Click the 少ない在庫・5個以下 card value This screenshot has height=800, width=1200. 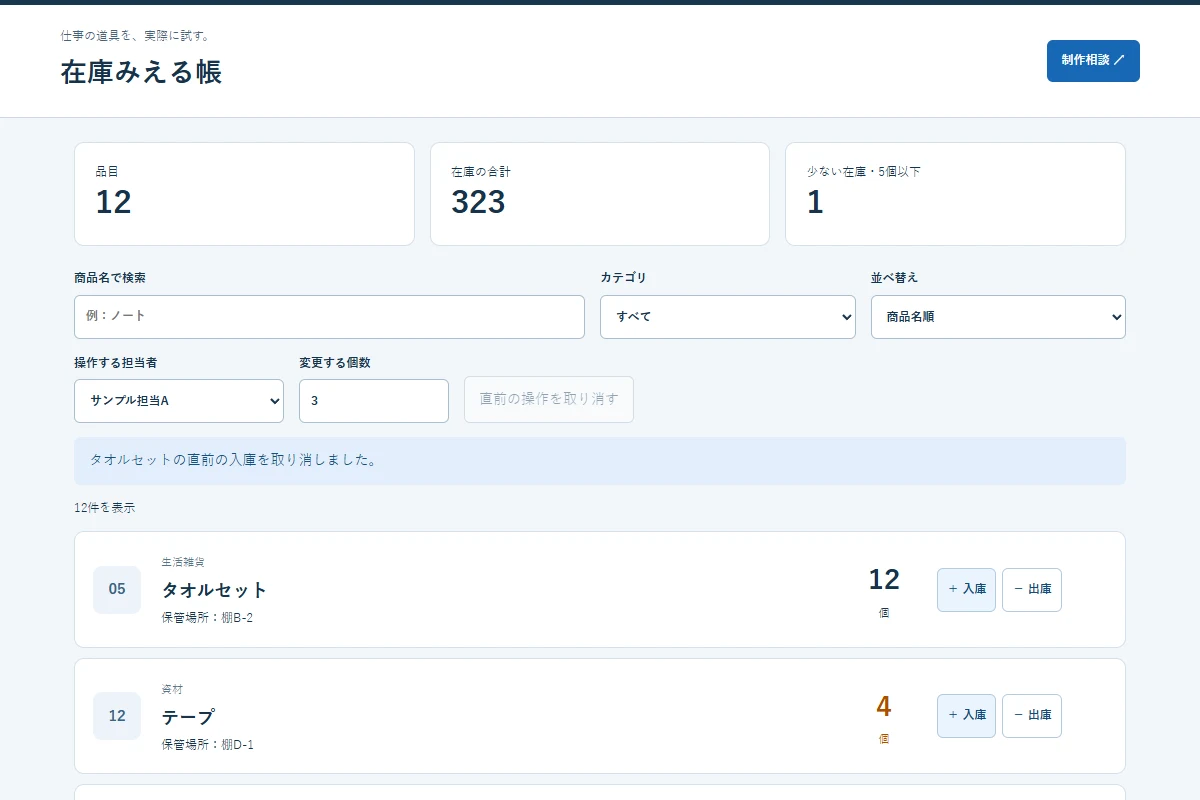(x=815, y=202)
